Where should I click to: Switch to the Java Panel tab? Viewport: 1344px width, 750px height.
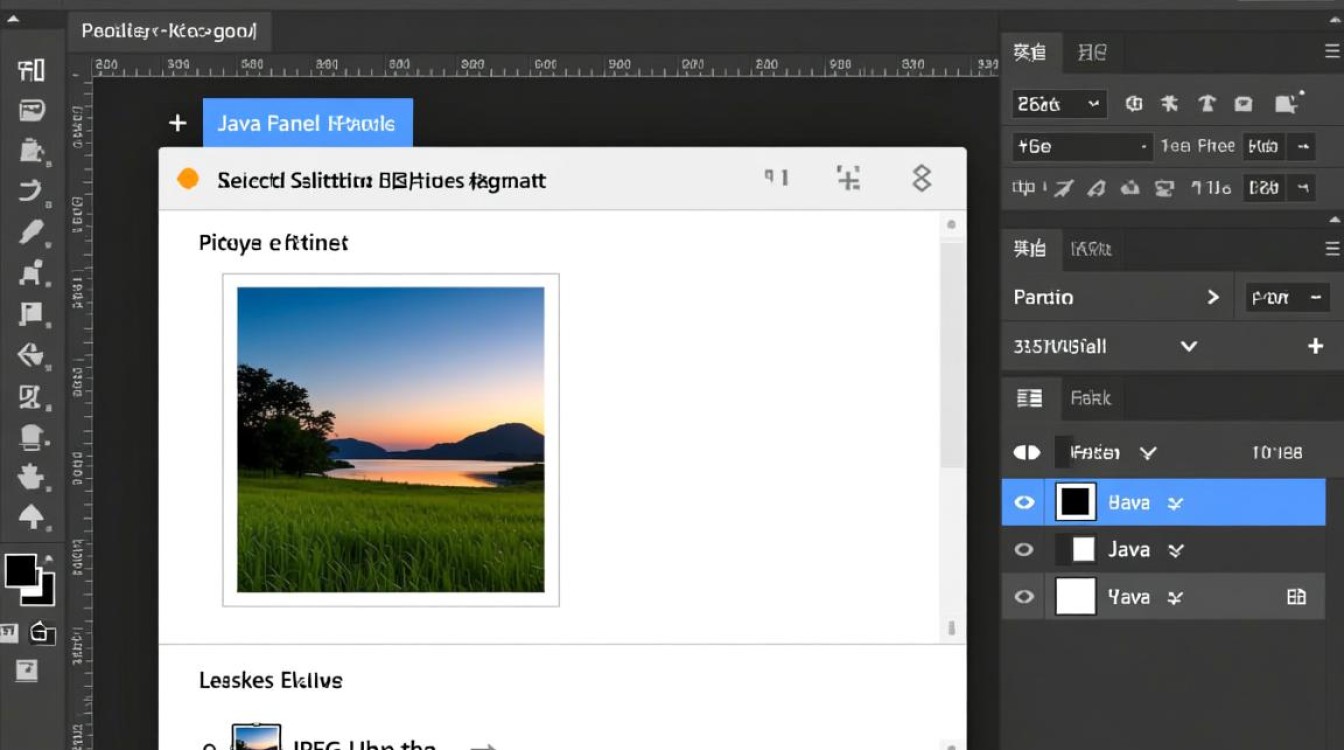coord(307,123)
